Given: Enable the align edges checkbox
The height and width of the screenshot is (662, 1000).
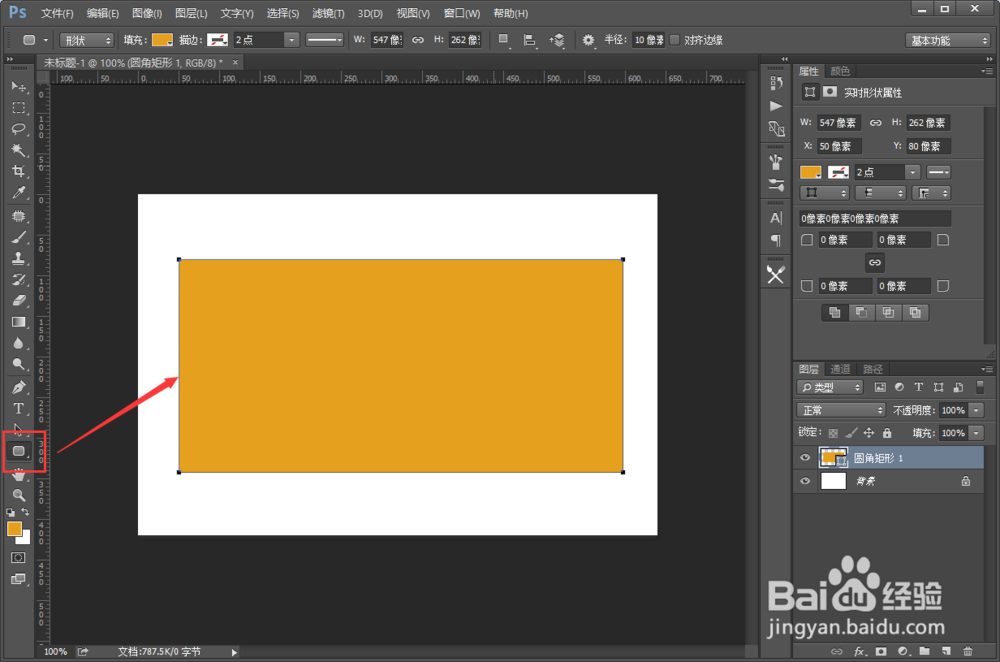Looking at the screenshot, I should 675,40.
